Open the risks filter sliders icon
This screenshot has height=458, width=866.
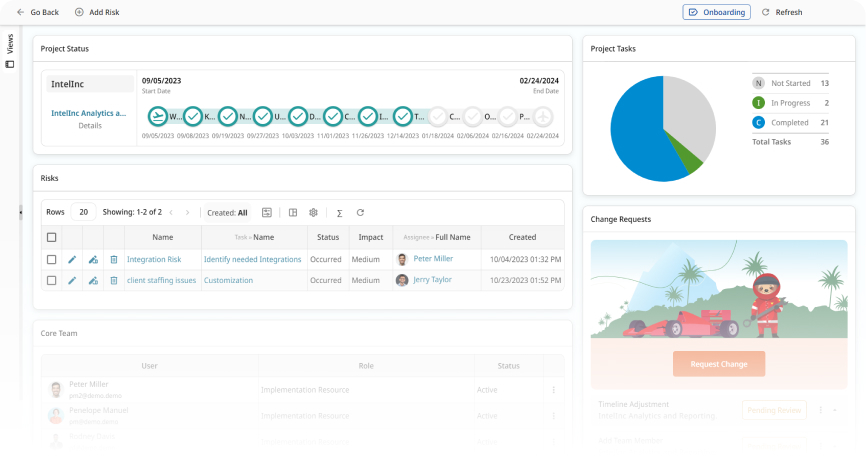click(267, 213)
